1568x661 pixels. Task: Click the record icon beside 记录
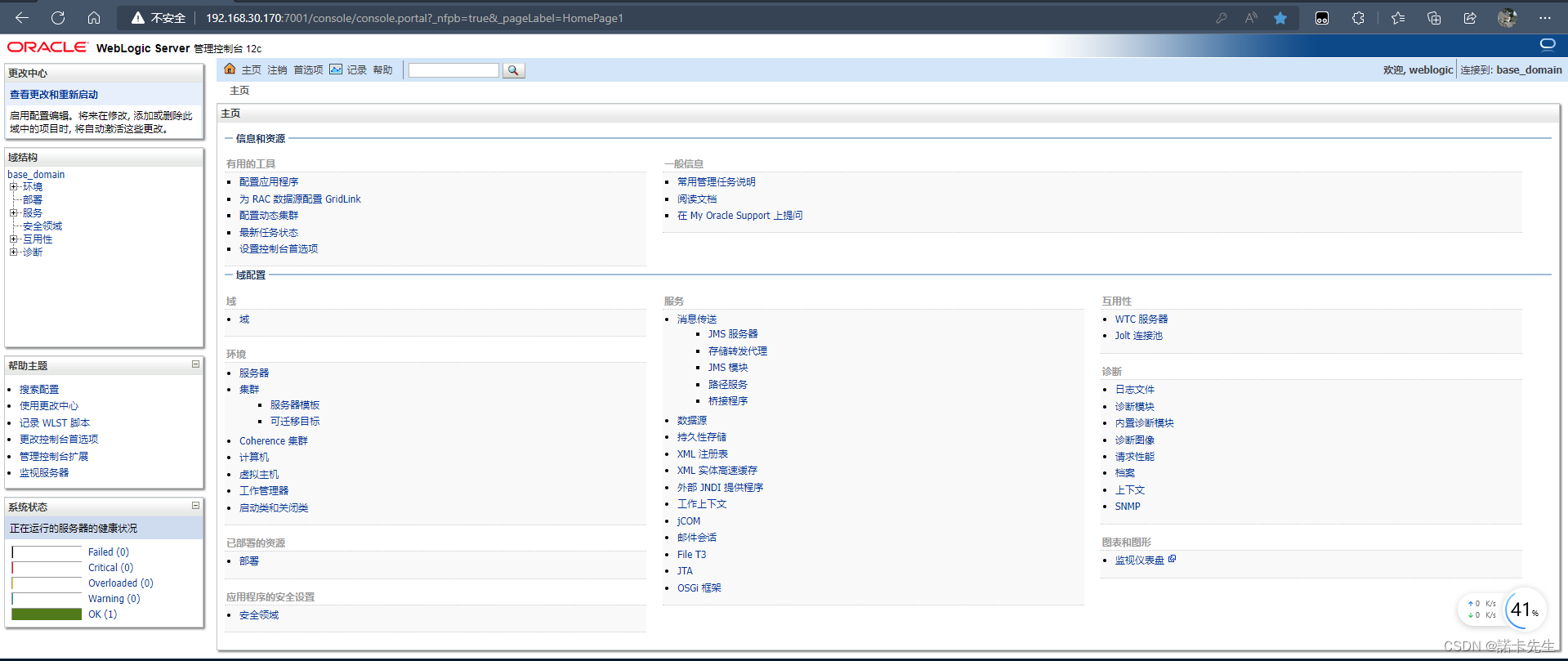pos(336,69)
